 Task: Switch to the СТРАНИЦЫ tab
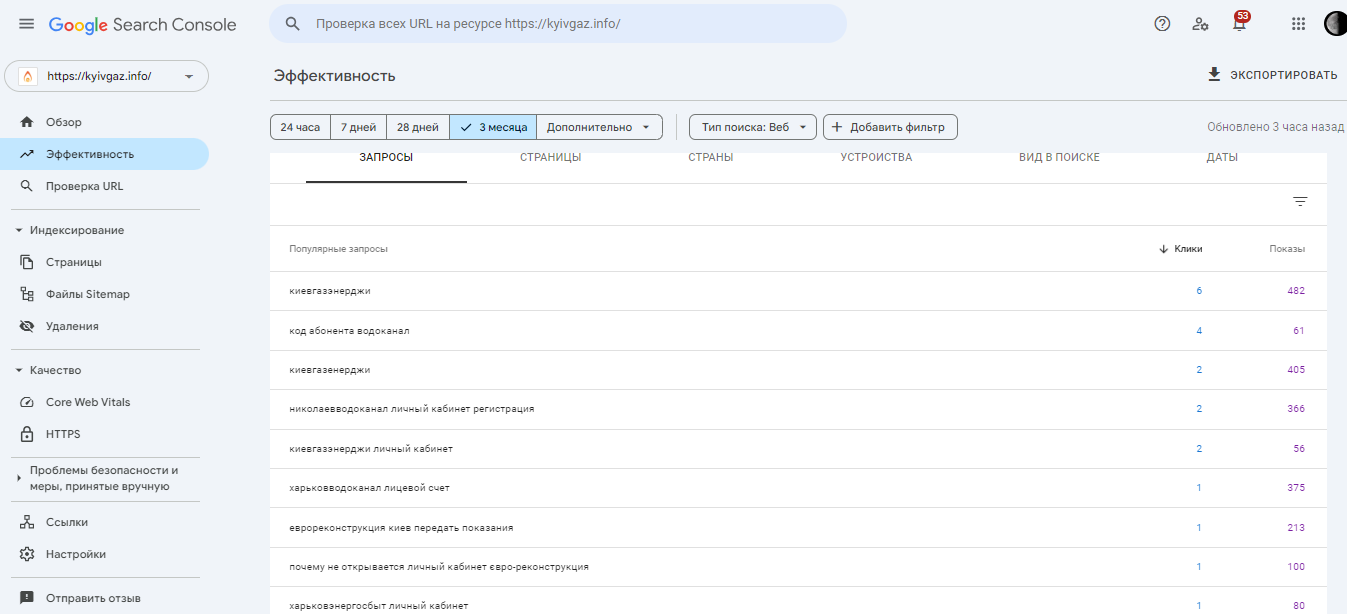pos(550,158)
